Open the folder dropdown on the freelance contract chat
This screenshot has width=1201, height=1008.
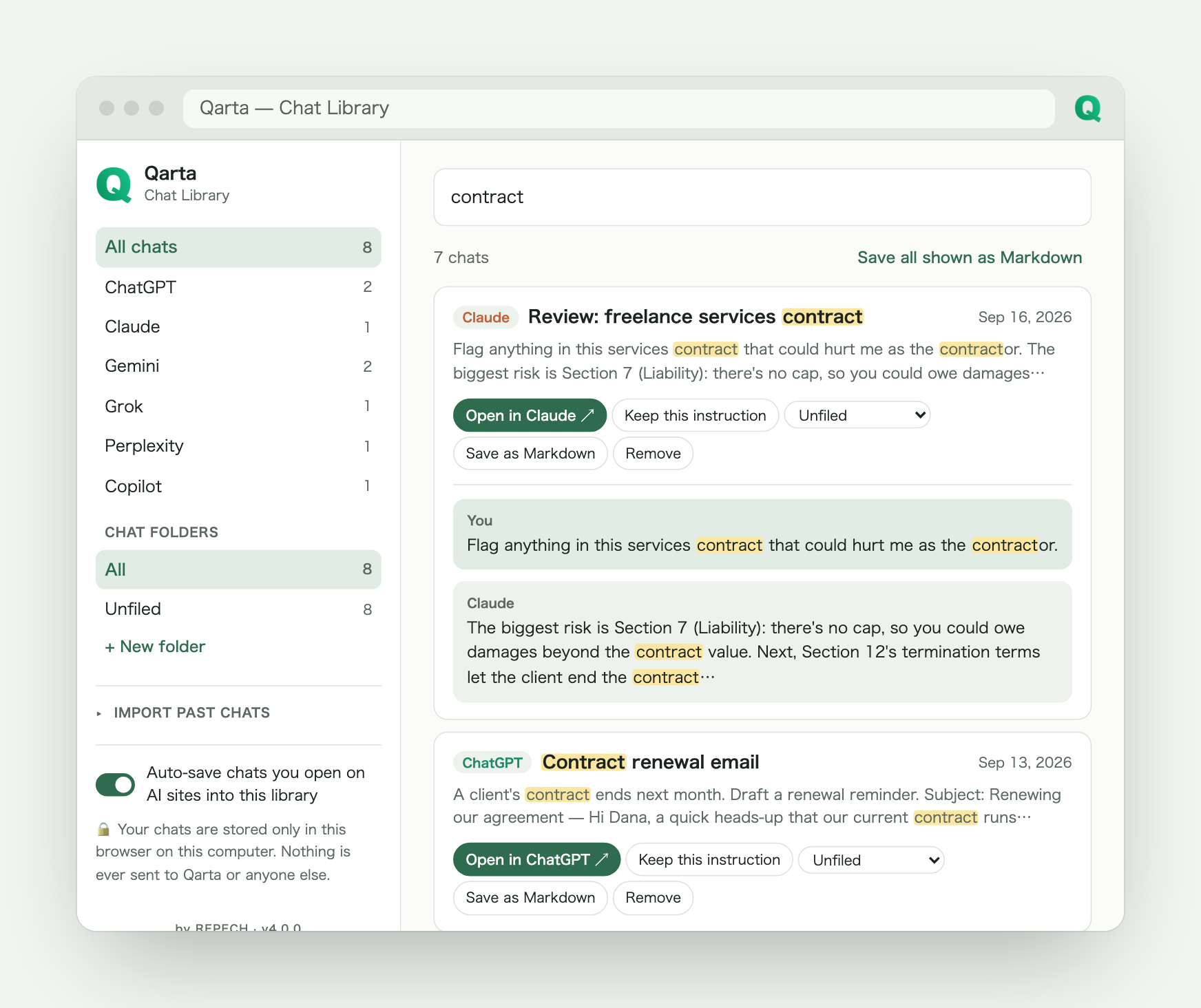[857, 415]
